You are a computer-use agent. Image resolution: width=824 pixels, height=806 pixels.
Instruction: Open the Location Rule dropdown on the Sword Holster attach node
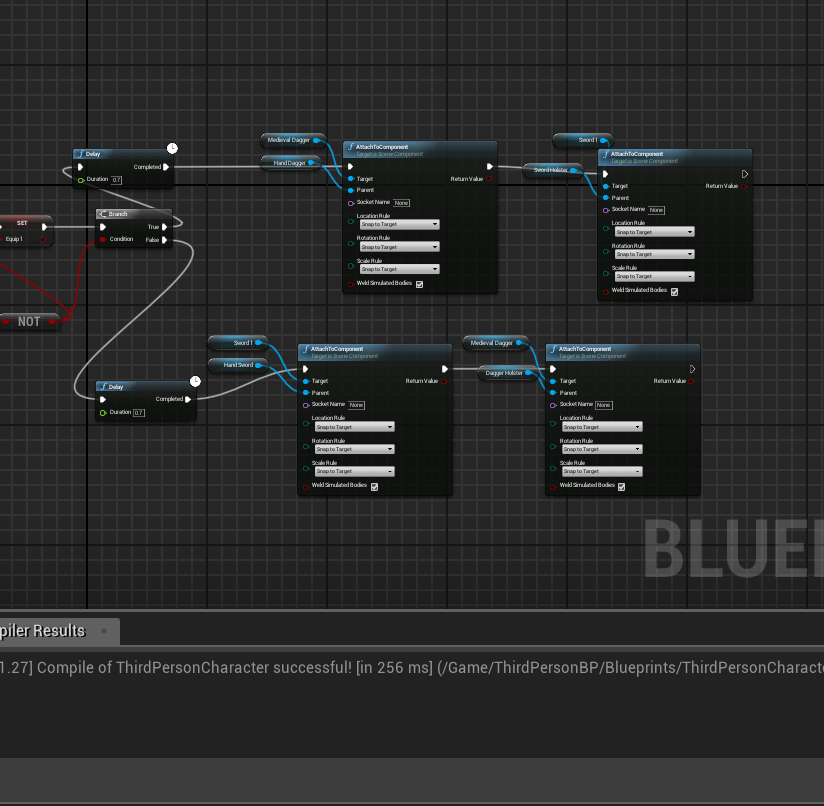click(x=654, y=232)
